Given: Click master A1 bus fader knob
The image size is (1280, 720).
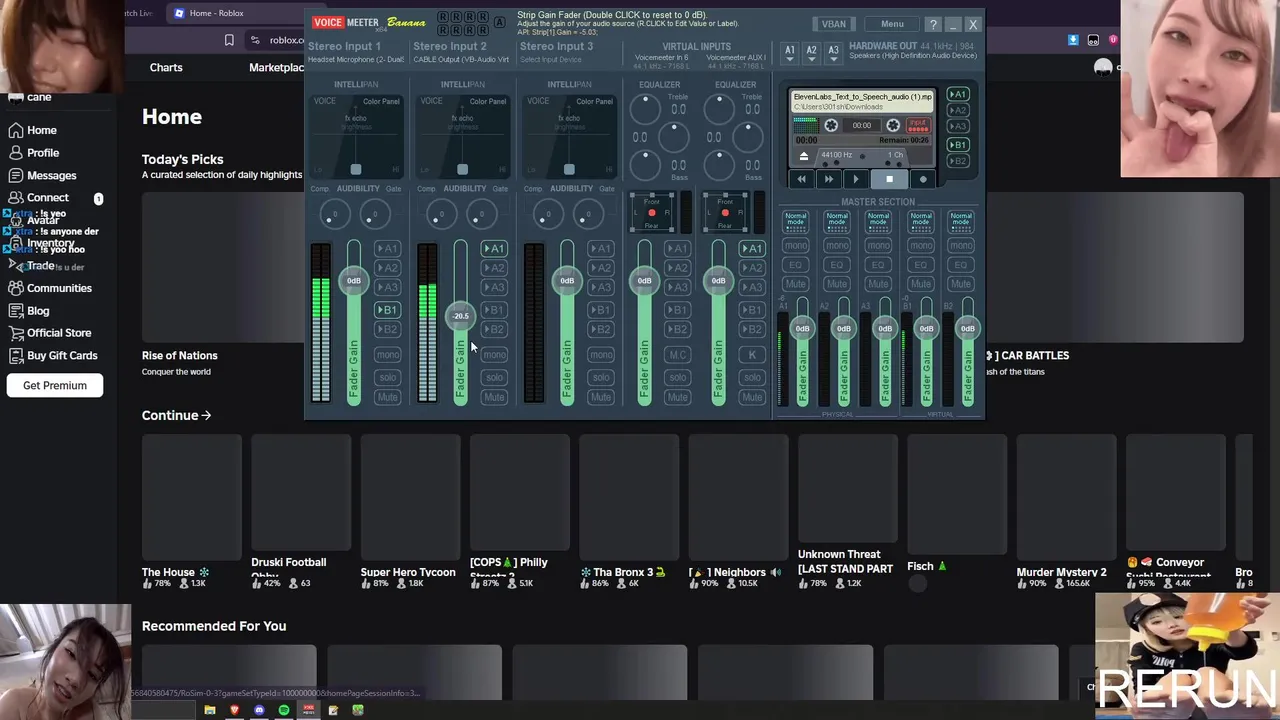Looking at the screenshot, I should tap(802, 328).
